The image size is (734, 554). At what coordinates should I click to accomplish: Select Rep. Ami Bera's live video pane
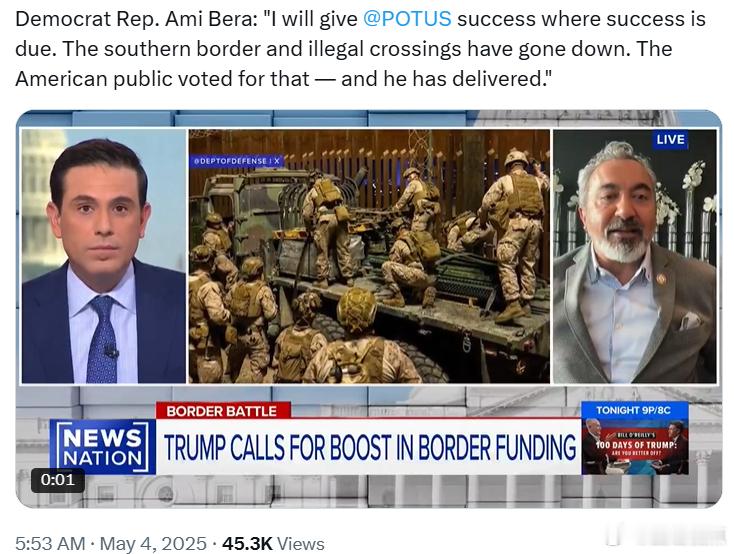[635, 257]
